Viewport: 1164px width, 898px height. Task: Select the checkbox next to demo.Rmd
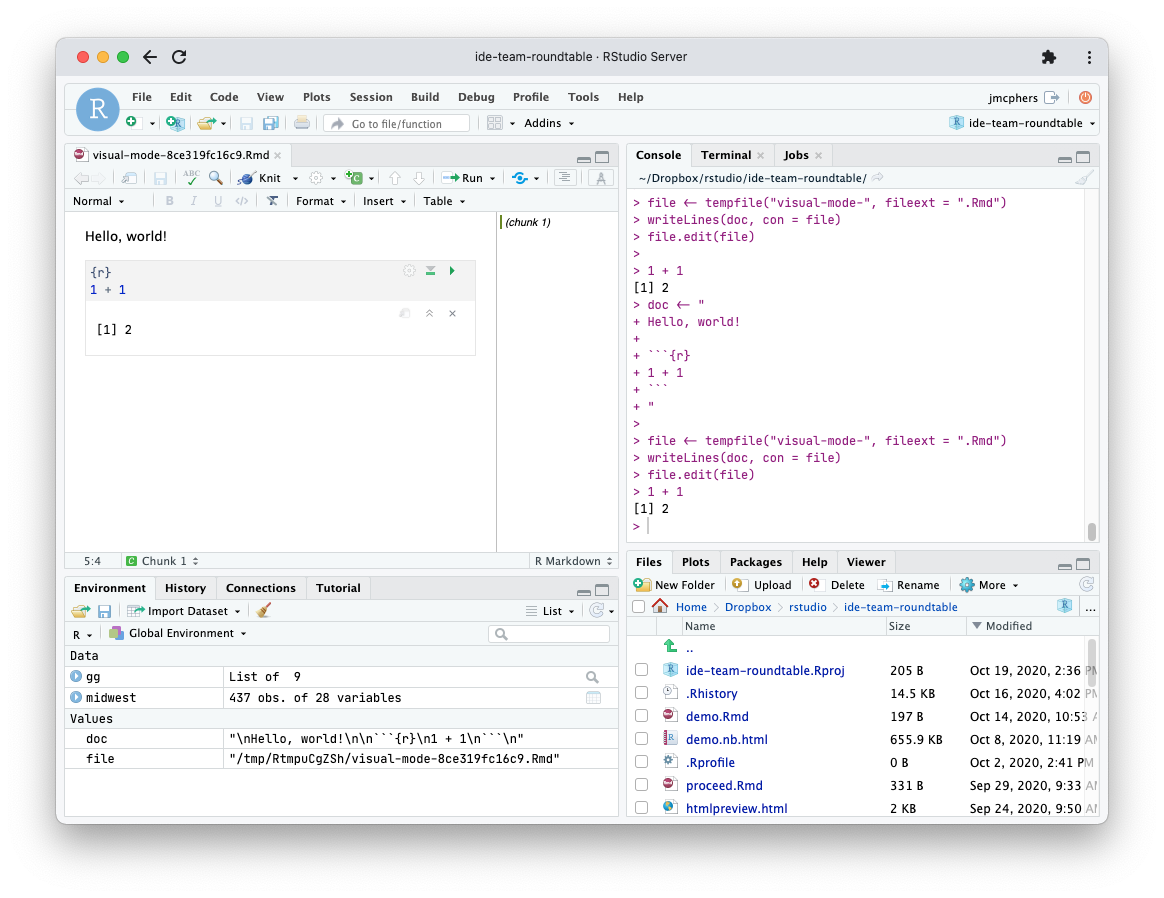pyautogui.click(x=641, y=716)
